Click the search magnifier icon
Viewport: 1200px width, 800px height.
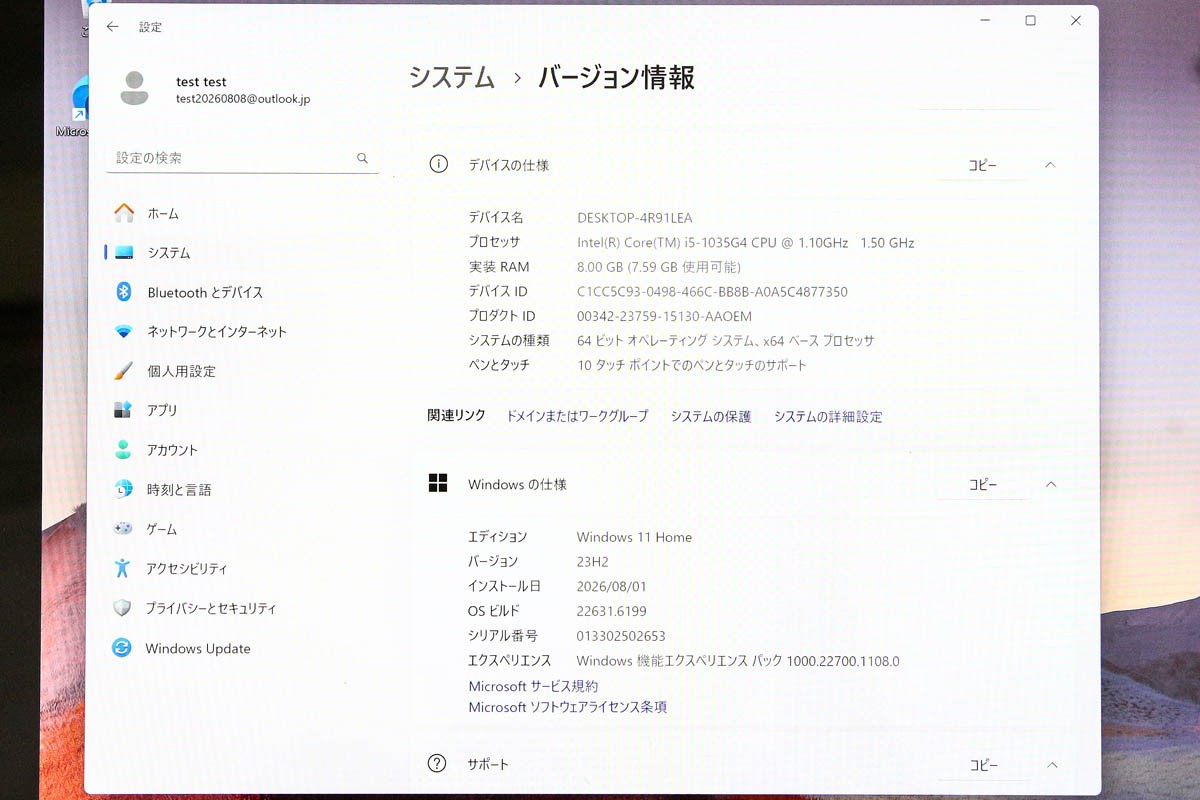362,158
